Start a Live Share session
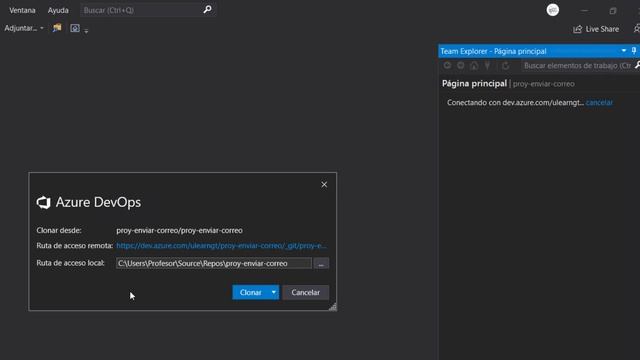Viewport: 640px width, 360px height. 596,29
